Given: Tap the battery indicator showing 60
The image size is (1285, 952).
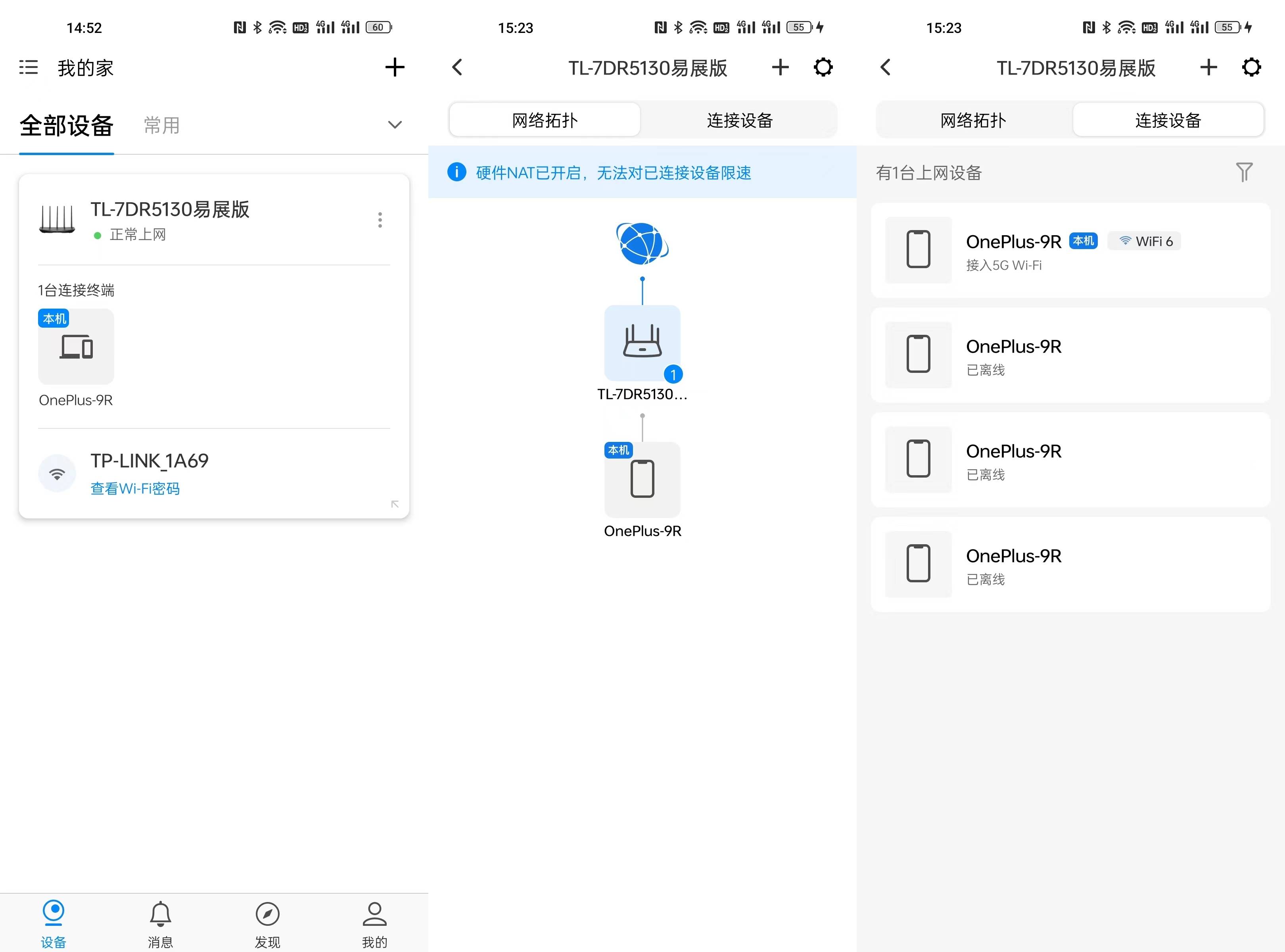Looking at the screenshot, I should coord(379,27).
